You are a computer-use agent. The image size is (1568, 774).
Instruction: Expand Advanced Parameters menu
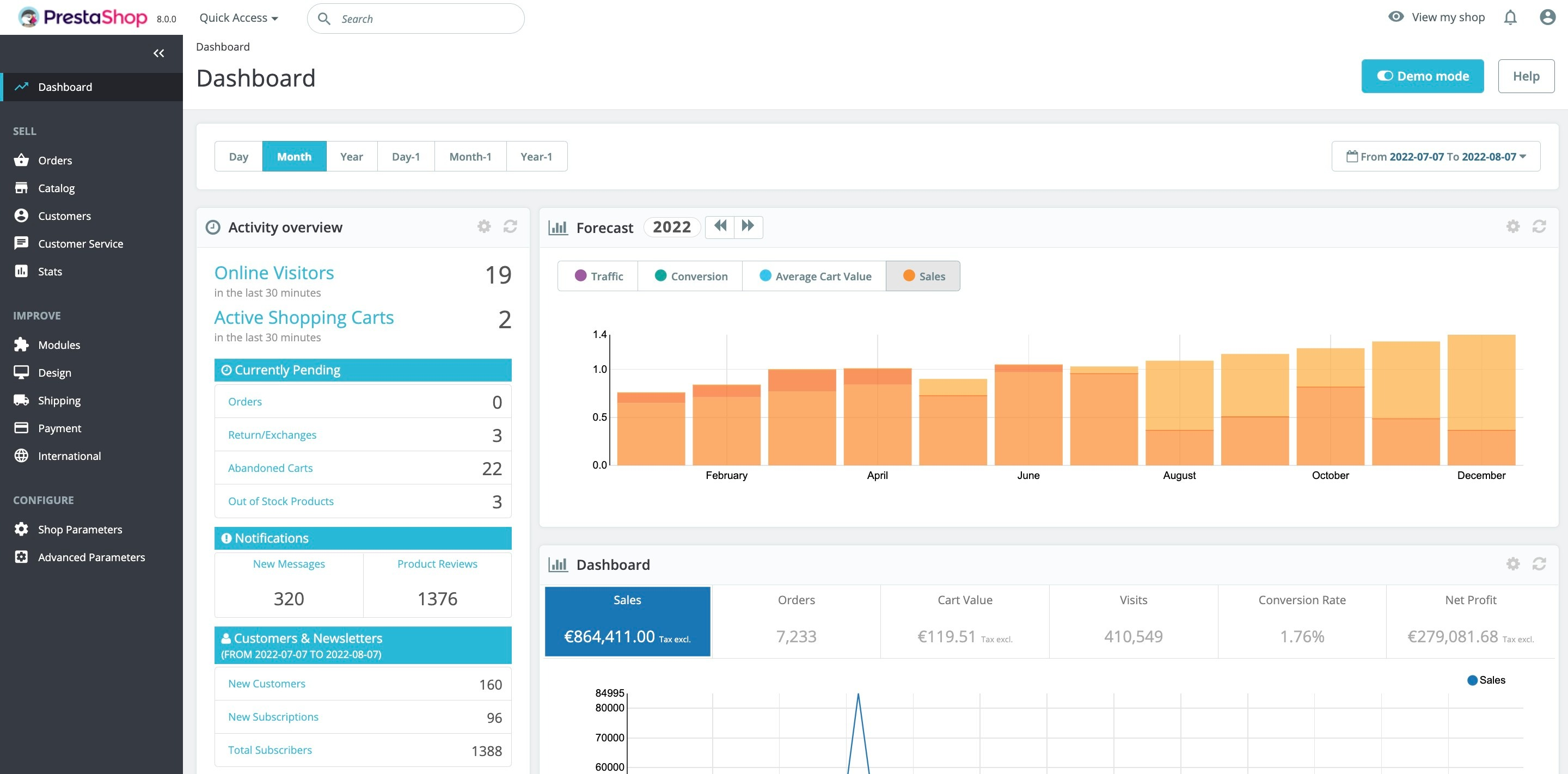[92, 556]
